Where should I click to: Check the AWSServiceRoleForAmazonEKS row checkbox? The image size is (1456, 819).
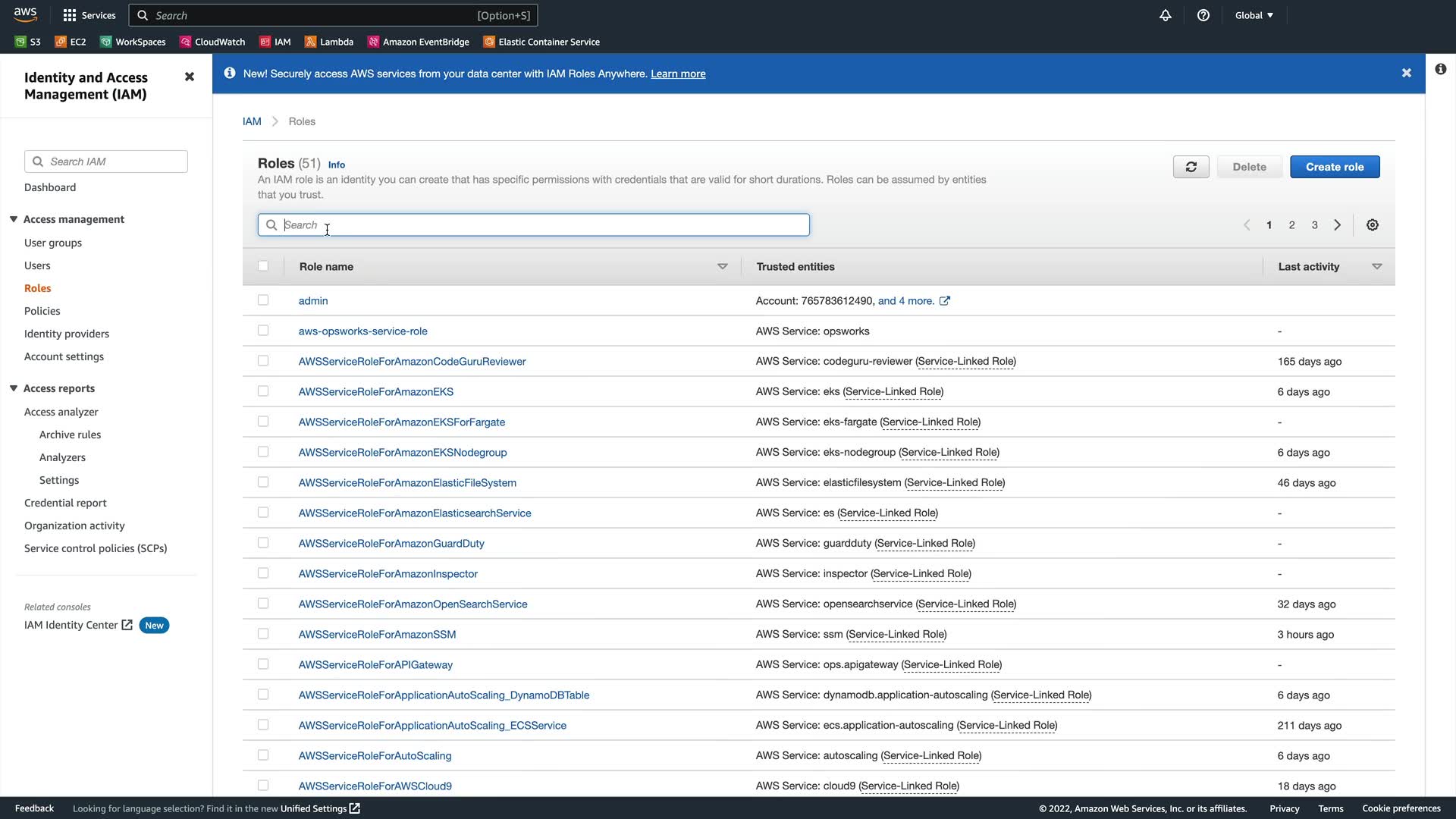click(x=263, y=391)
